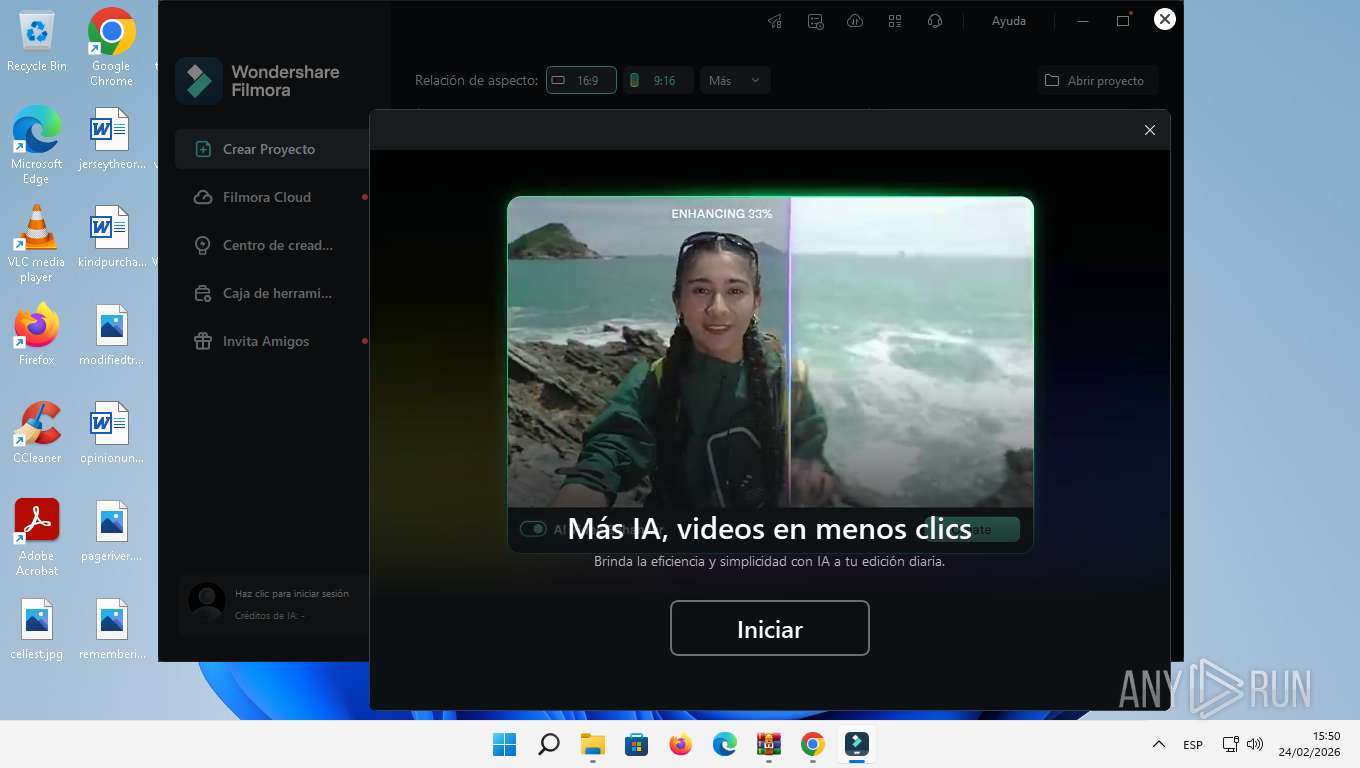Select the jerseytheor Word document on desktop
Viewport: 1360px width, 768px height.
click(111, 138)
